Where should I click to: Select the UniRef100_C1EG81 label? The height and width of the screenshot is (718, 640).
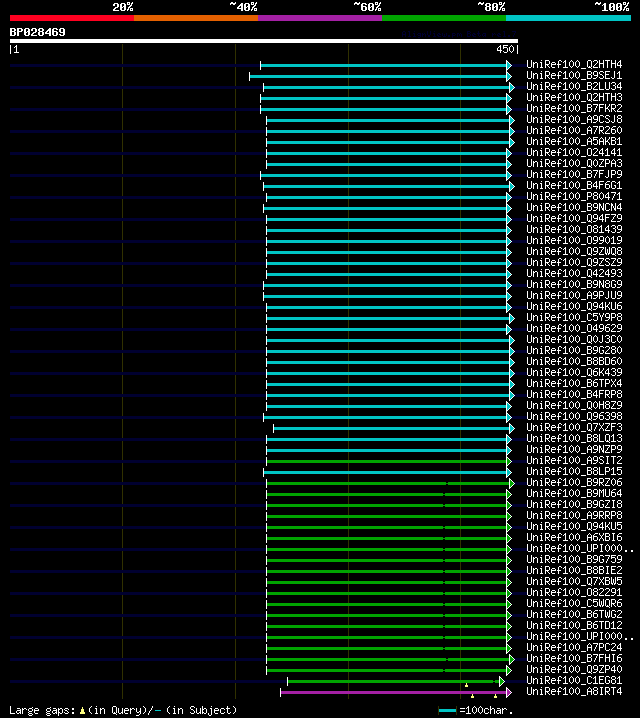coord(574,680)
